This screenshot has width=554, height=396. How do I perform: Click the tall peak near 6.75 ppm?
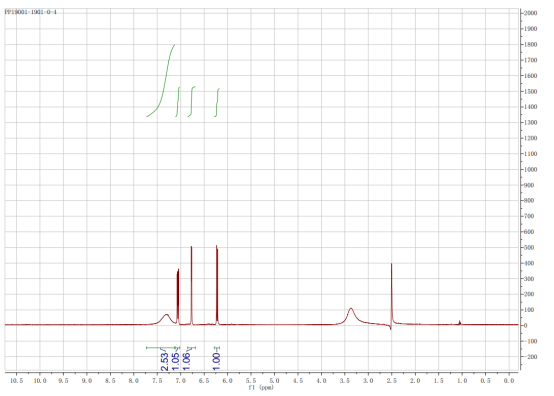191,285
